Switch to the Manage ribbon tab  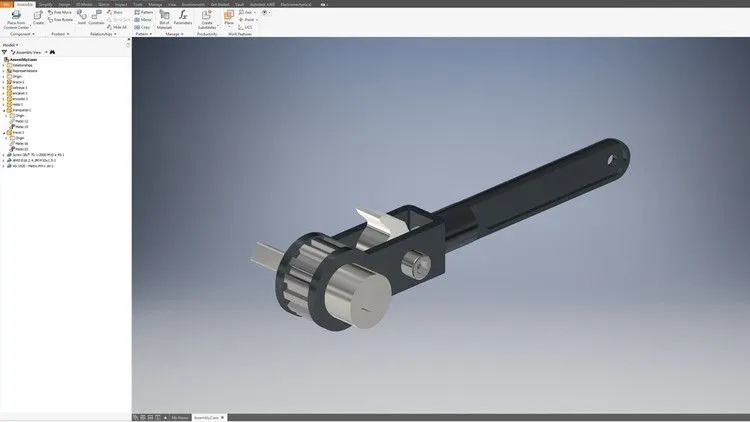click(x=155, y=4)
